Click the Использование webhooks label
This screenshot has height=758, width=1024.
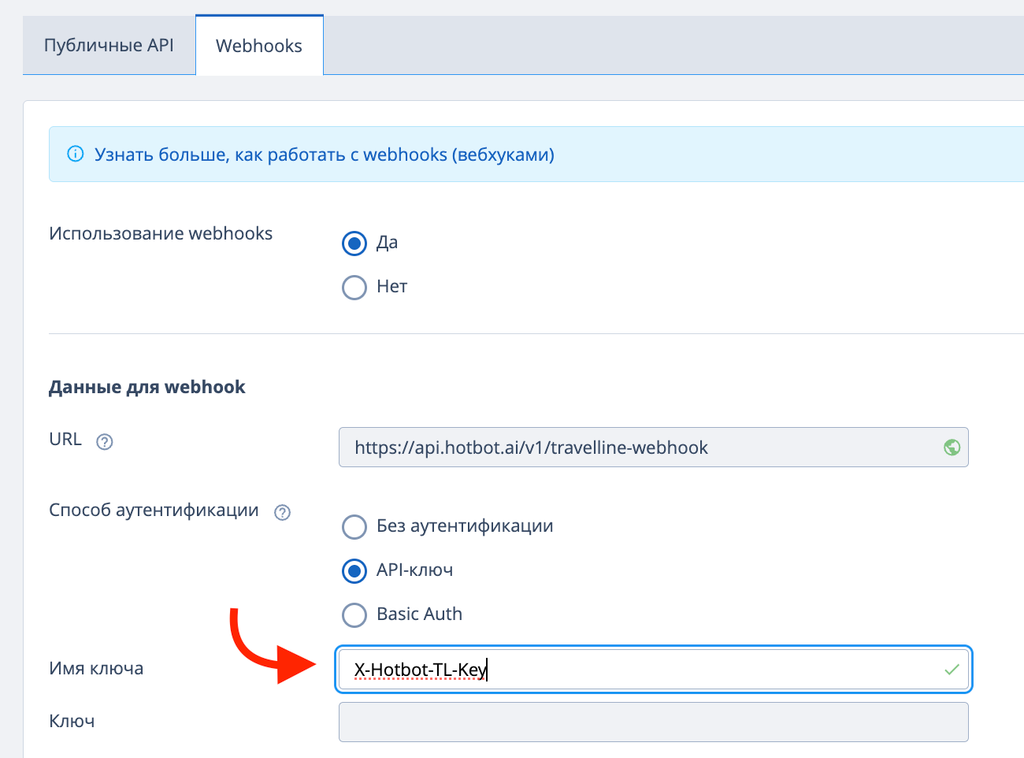[x=160, y=233]
